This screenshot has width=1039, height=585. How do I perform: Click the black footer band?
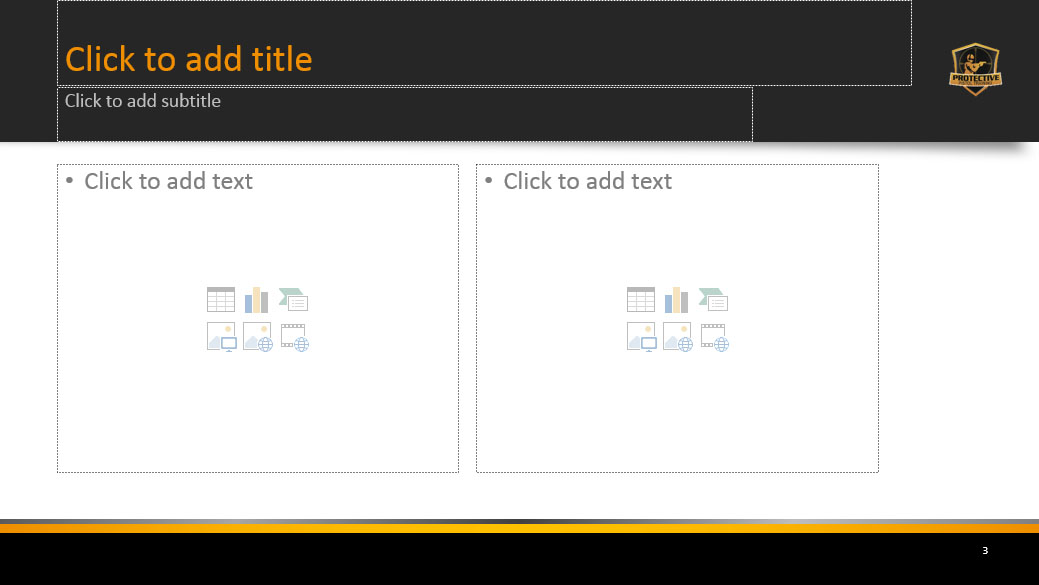click(x=500, y=560)
